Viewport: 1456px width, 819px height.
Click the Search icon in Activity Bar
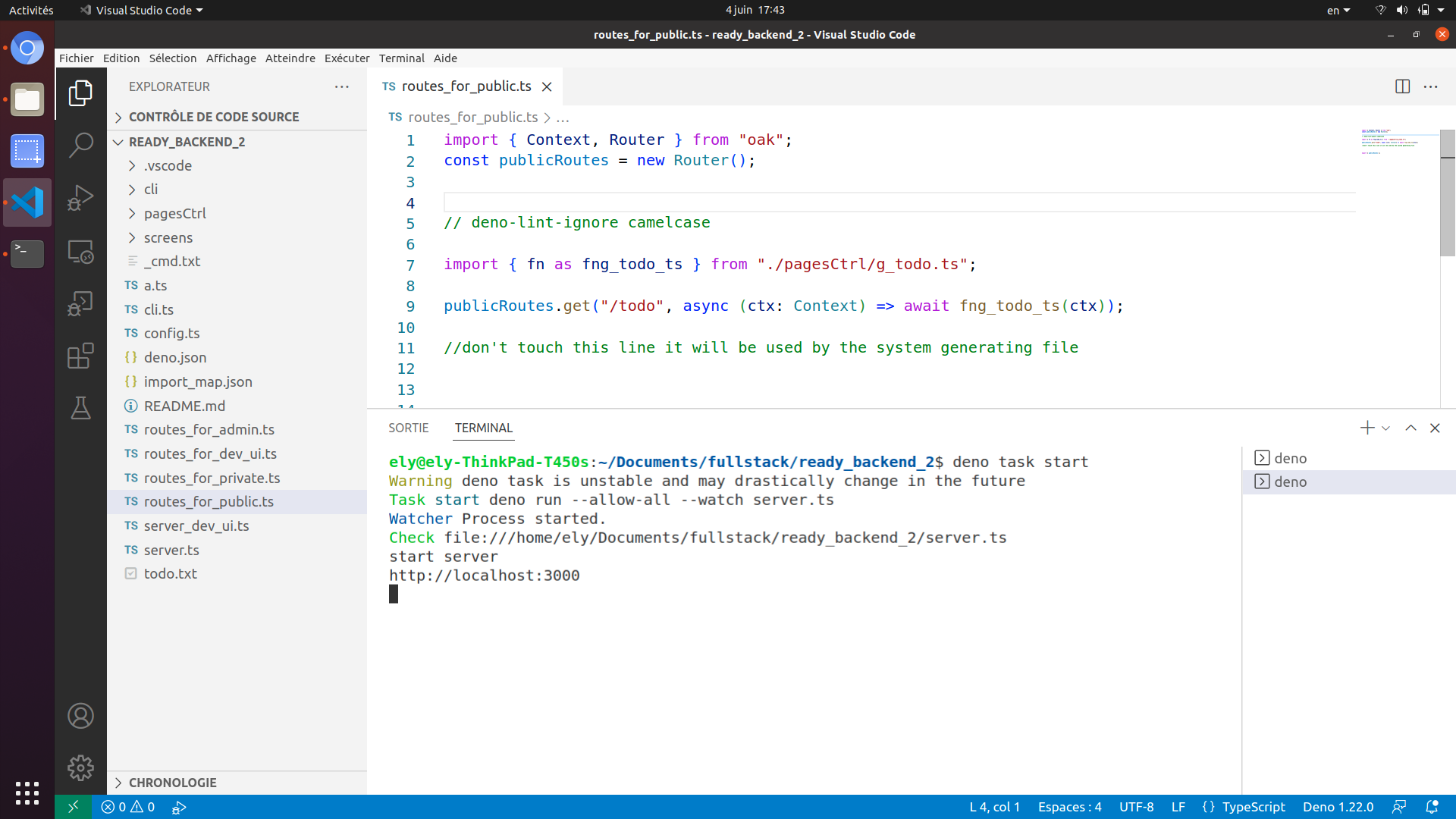(80, 145)
